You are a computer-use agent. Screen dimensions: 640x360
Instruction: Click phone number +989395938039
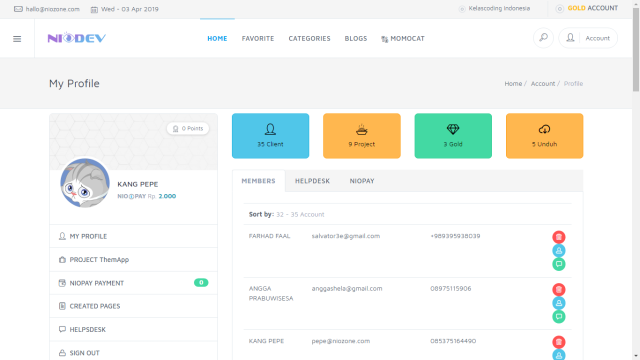click(455, 236)
